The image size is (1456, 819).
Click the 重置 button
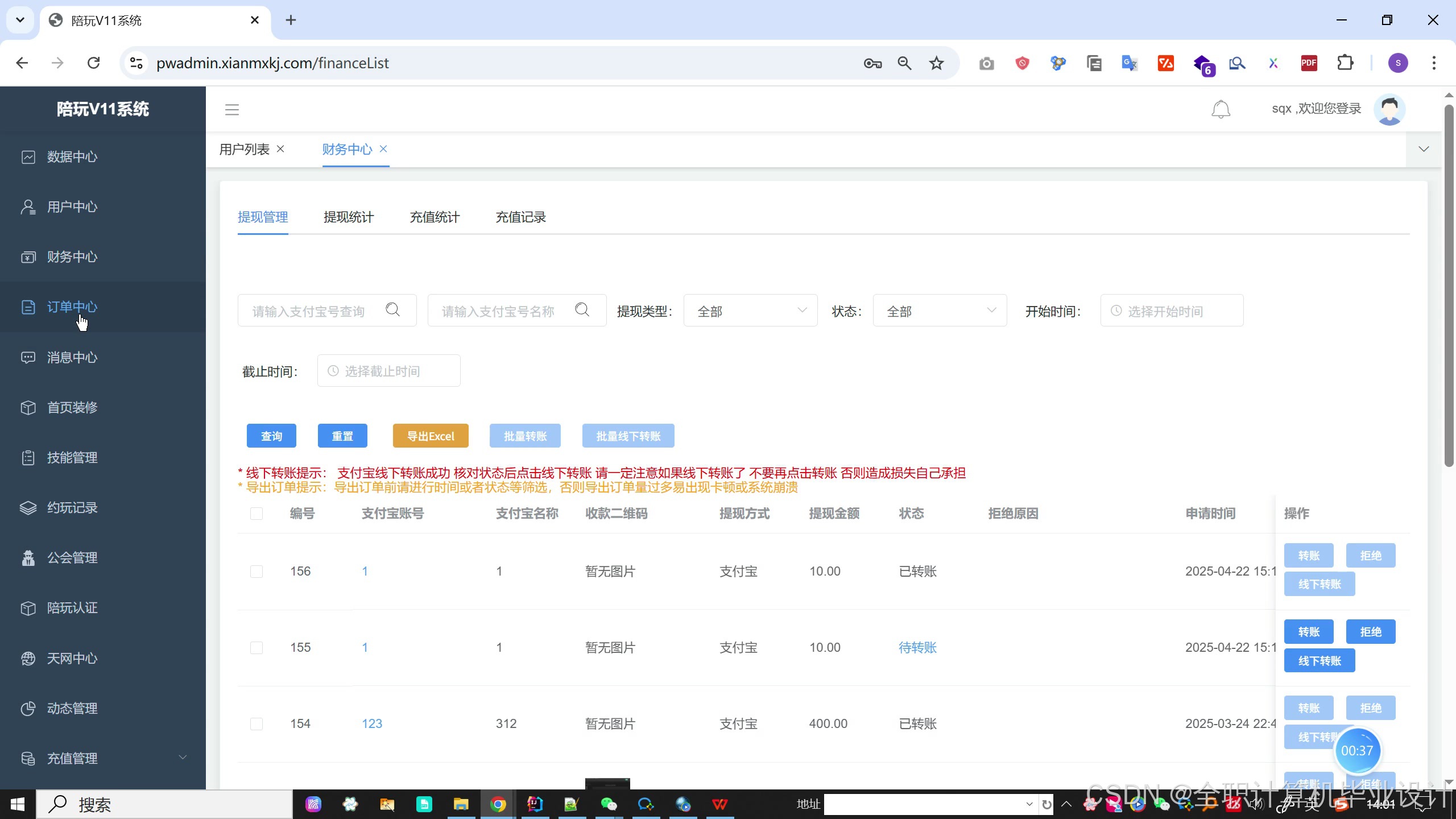pos(342,436)
